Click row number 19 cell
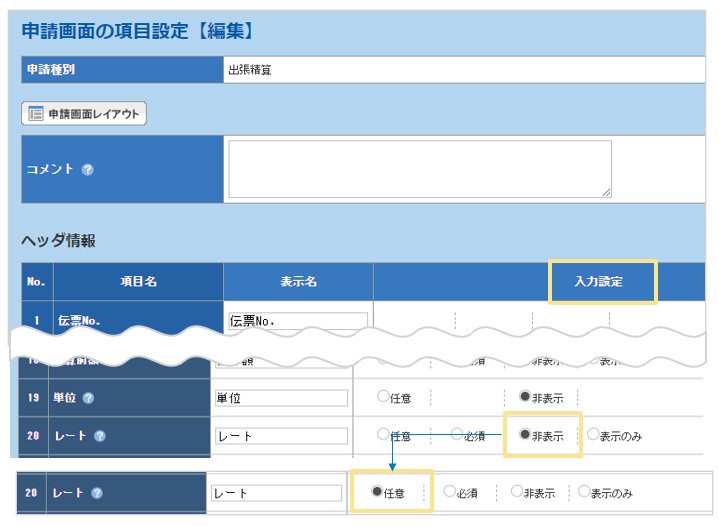The height and width of the screenshot is (527, 719). coord(33,398)
